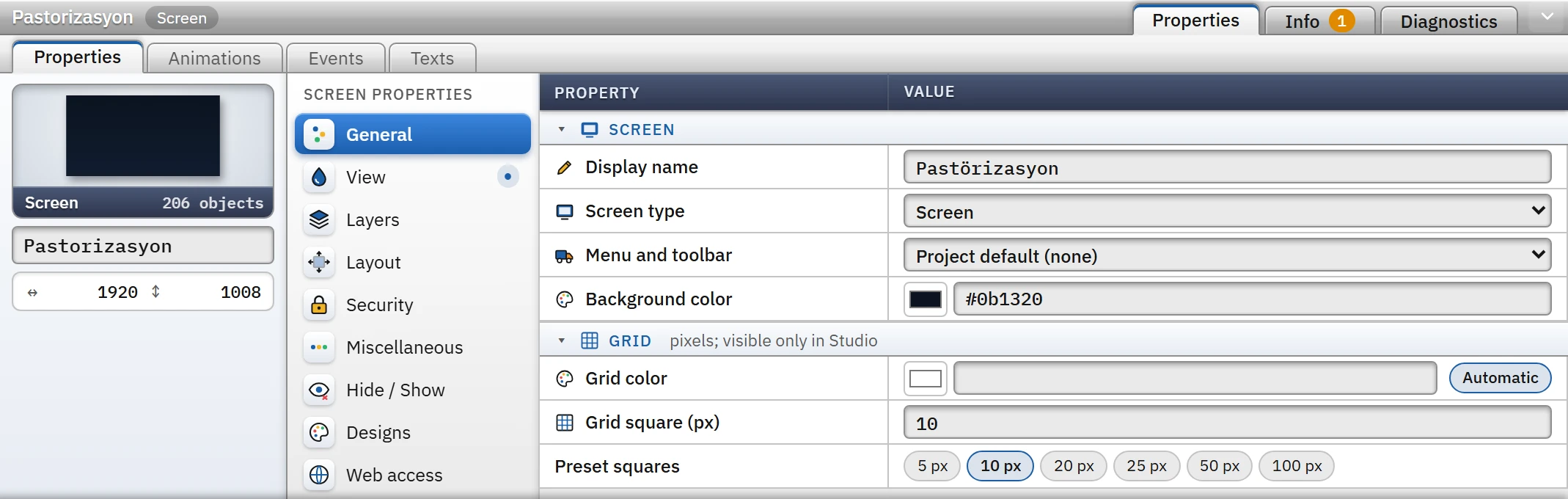Open the Screen type dropdown
The width and height of the screenshot is (1568, 499).
pos(1227,211)
